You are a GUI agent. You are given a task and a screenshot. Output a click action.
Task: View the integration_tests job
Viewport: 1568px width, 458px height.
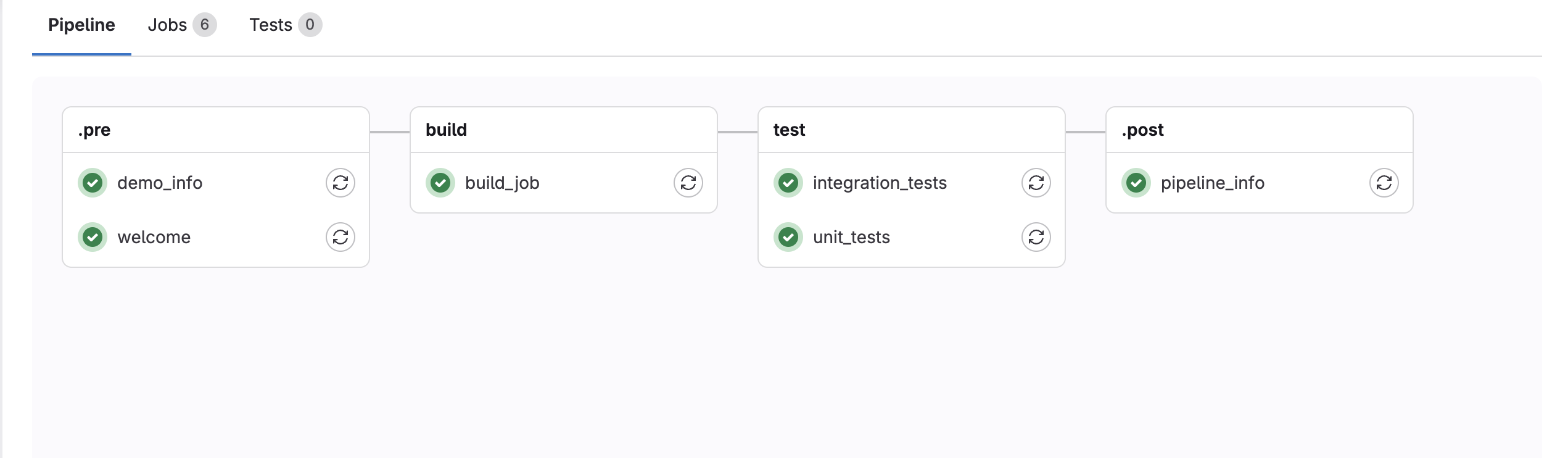click(880, 183)
